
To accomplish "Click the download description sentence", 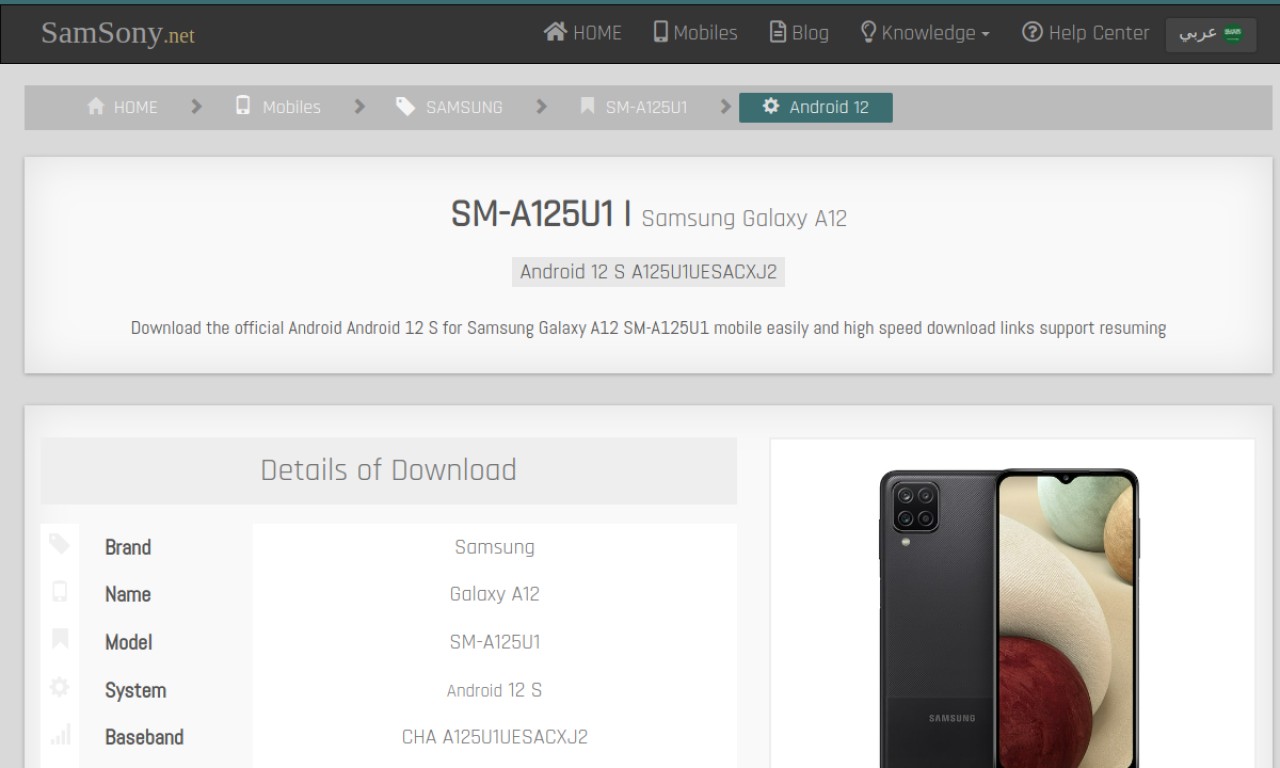I will coord(648,328).
